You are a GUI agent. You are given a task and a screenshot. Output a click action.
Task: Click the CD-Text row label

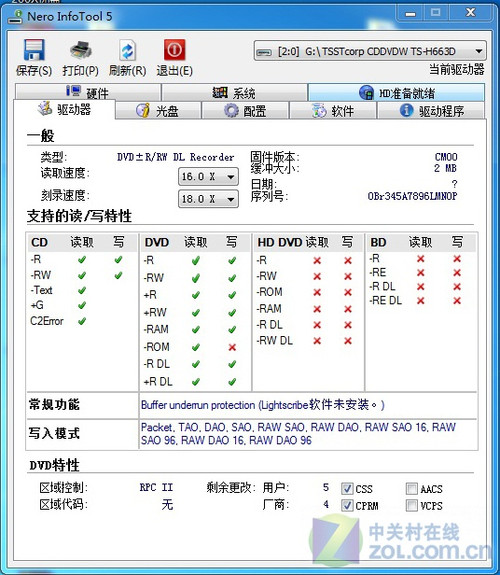[x=41, y=290]
